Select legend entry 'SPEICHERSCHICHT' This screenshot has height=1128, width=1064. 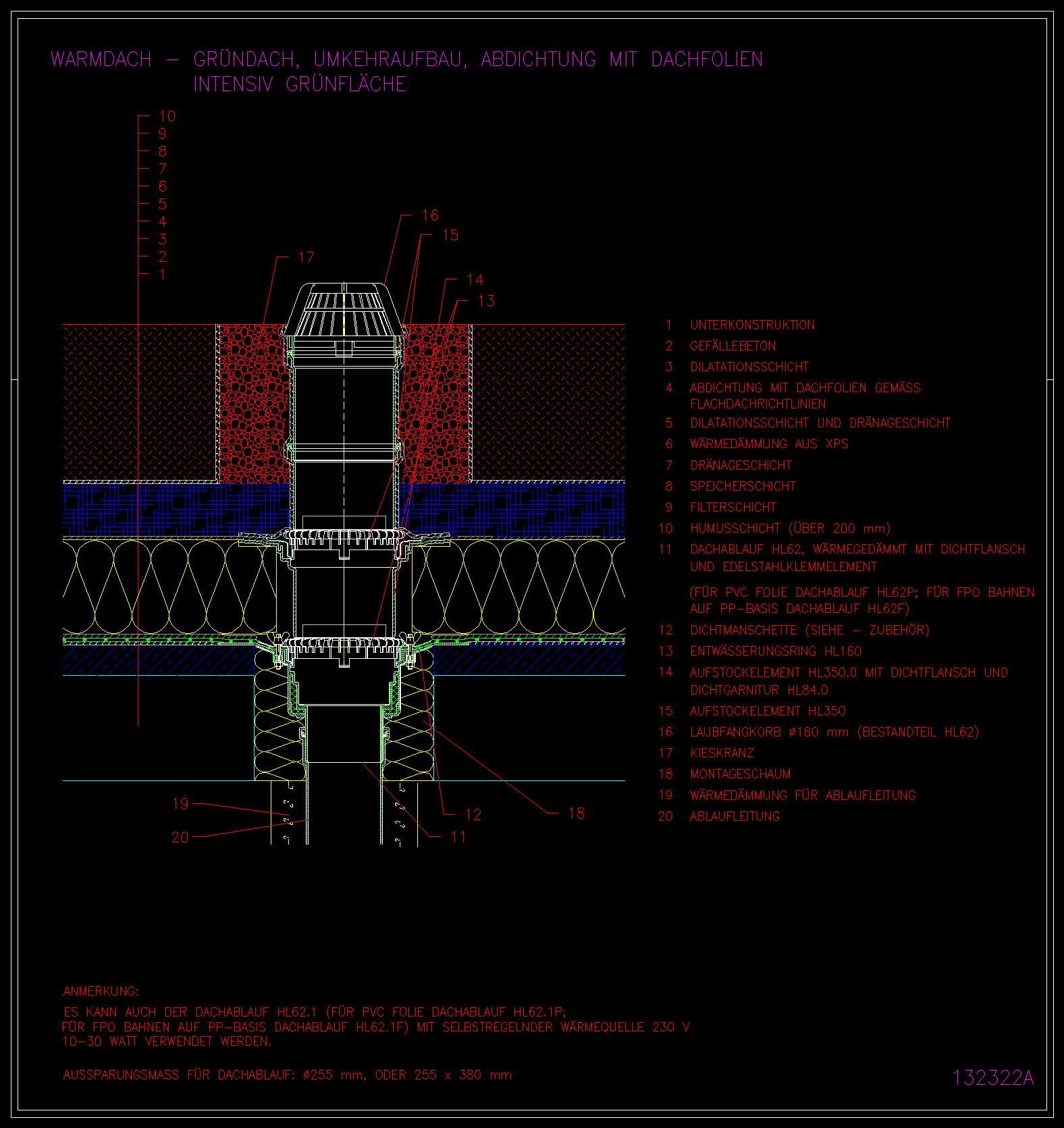pos(743,486)
